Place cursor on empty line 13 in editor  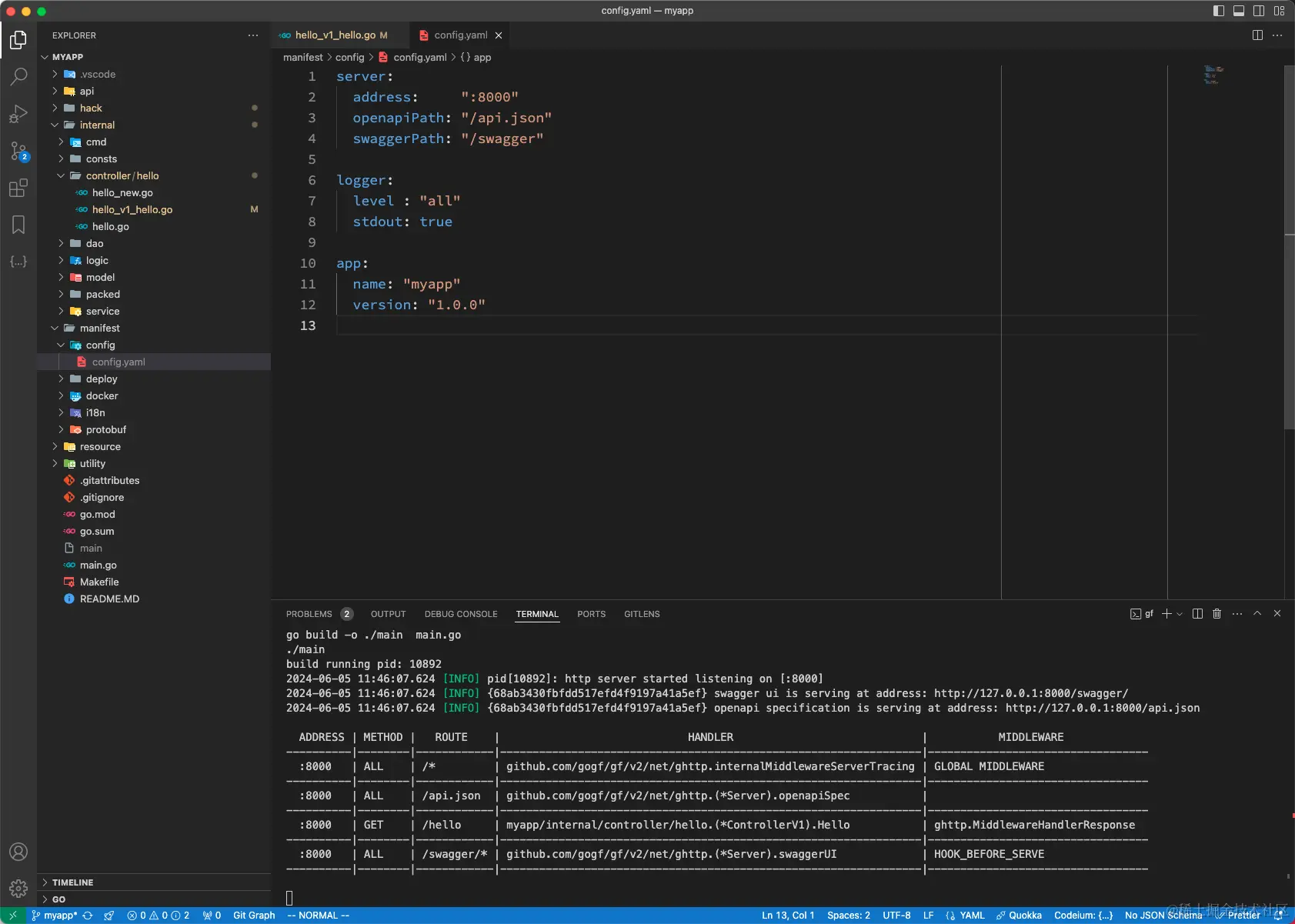[766, 325]
